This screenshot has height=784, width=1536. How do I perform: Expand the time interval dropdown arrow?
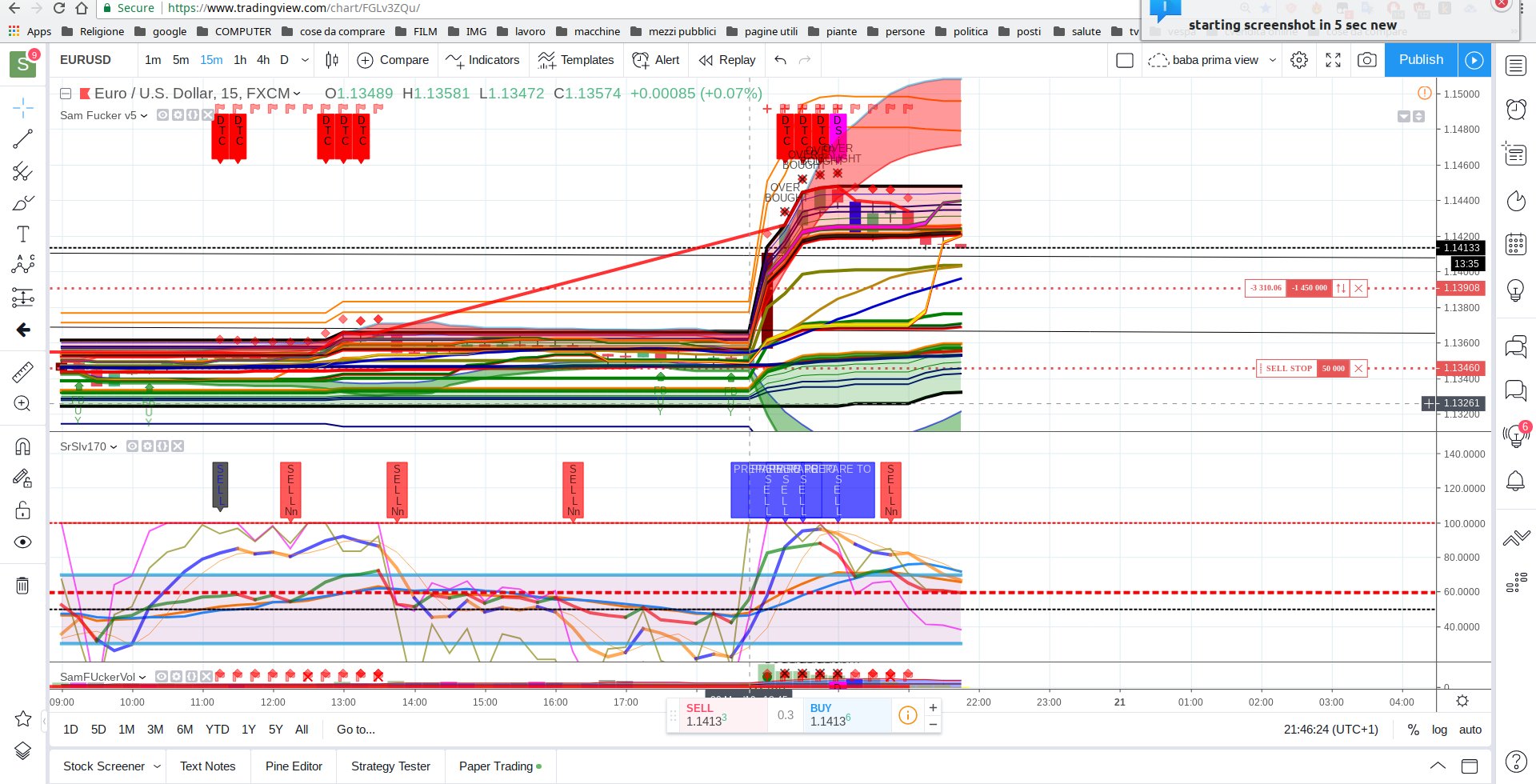(x=305, y=60)
